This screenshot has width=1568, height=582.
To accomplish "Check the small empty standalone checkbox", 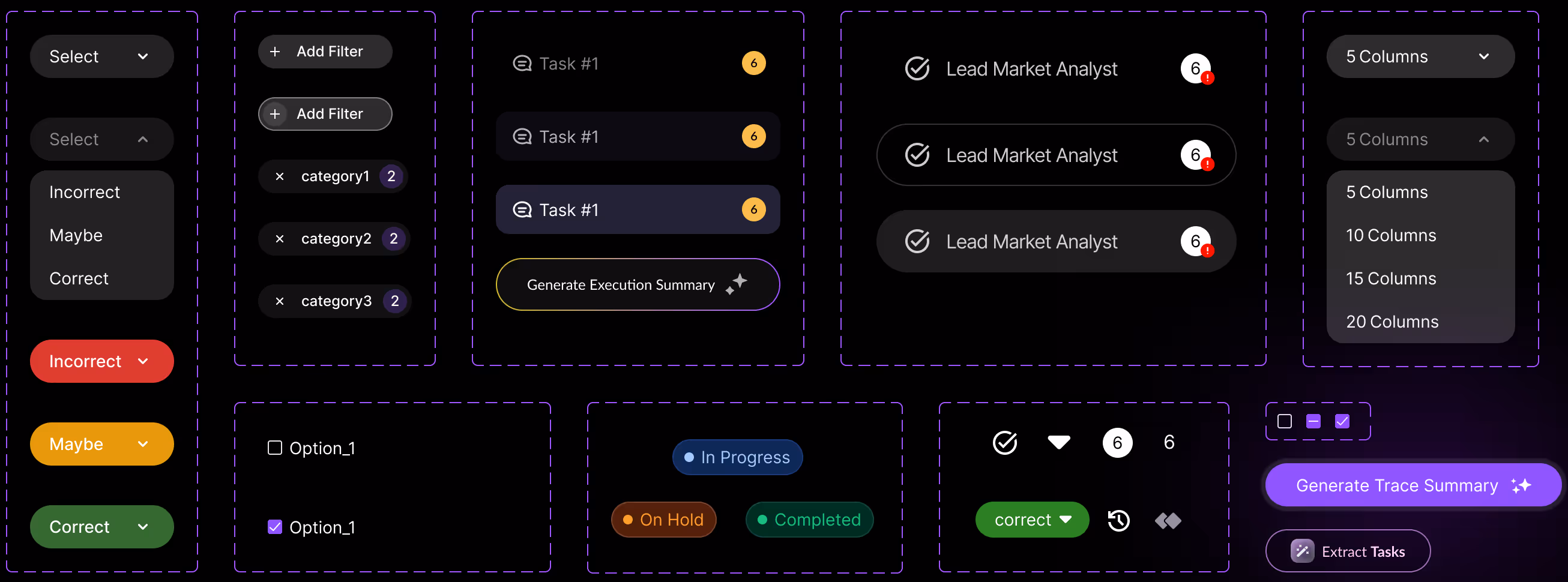I will pyautogui.click(x=1284, y=421).
